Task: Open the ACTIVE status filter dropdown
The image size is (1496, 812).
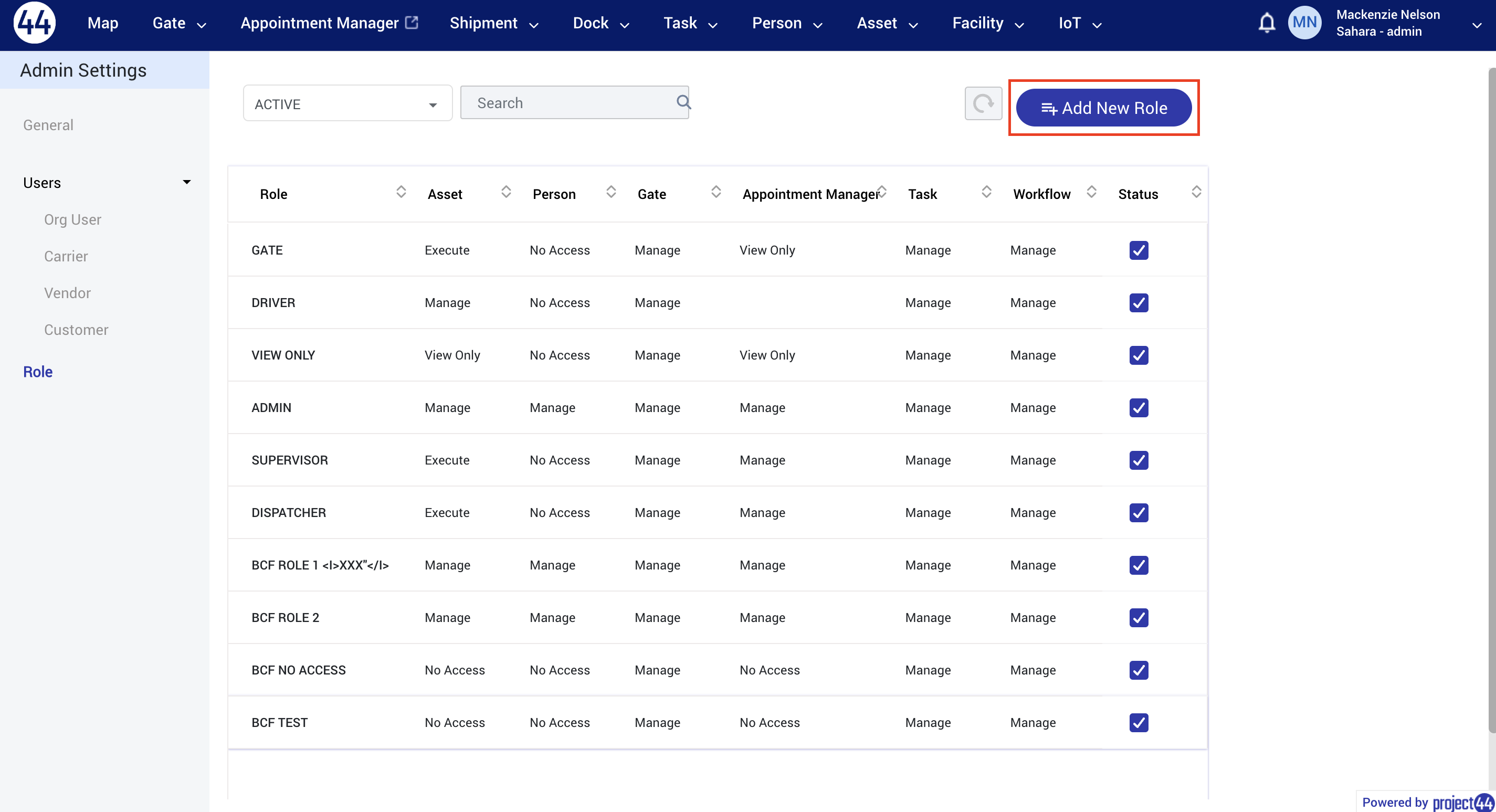Action: pyautogui.click(x=347, y=103)
